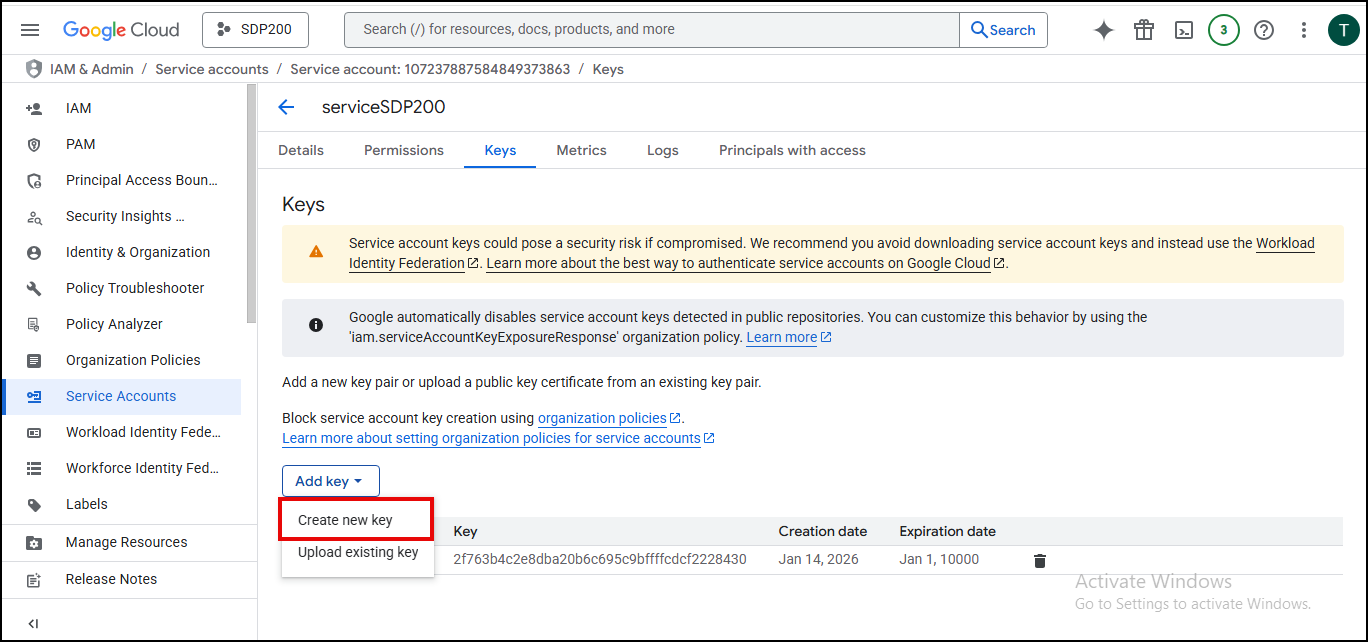Switch to the Permissions tab

tap(403, 150)
